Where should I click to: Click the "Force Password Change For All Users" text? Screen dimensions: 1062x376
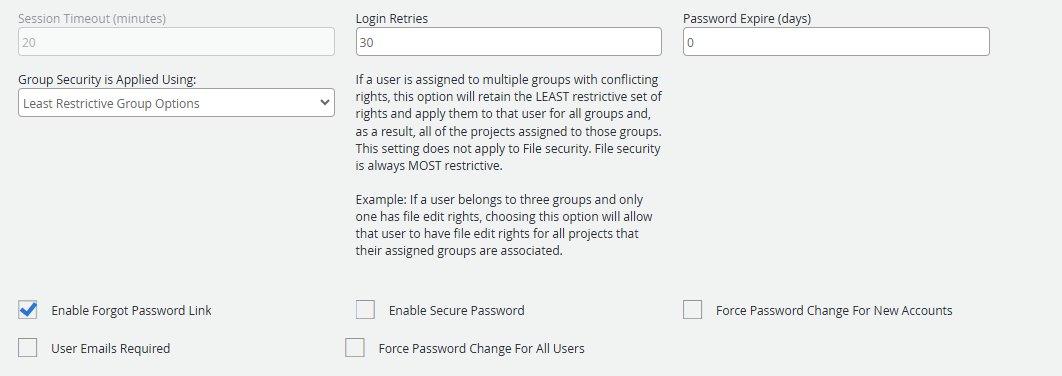tap(482, 349)
